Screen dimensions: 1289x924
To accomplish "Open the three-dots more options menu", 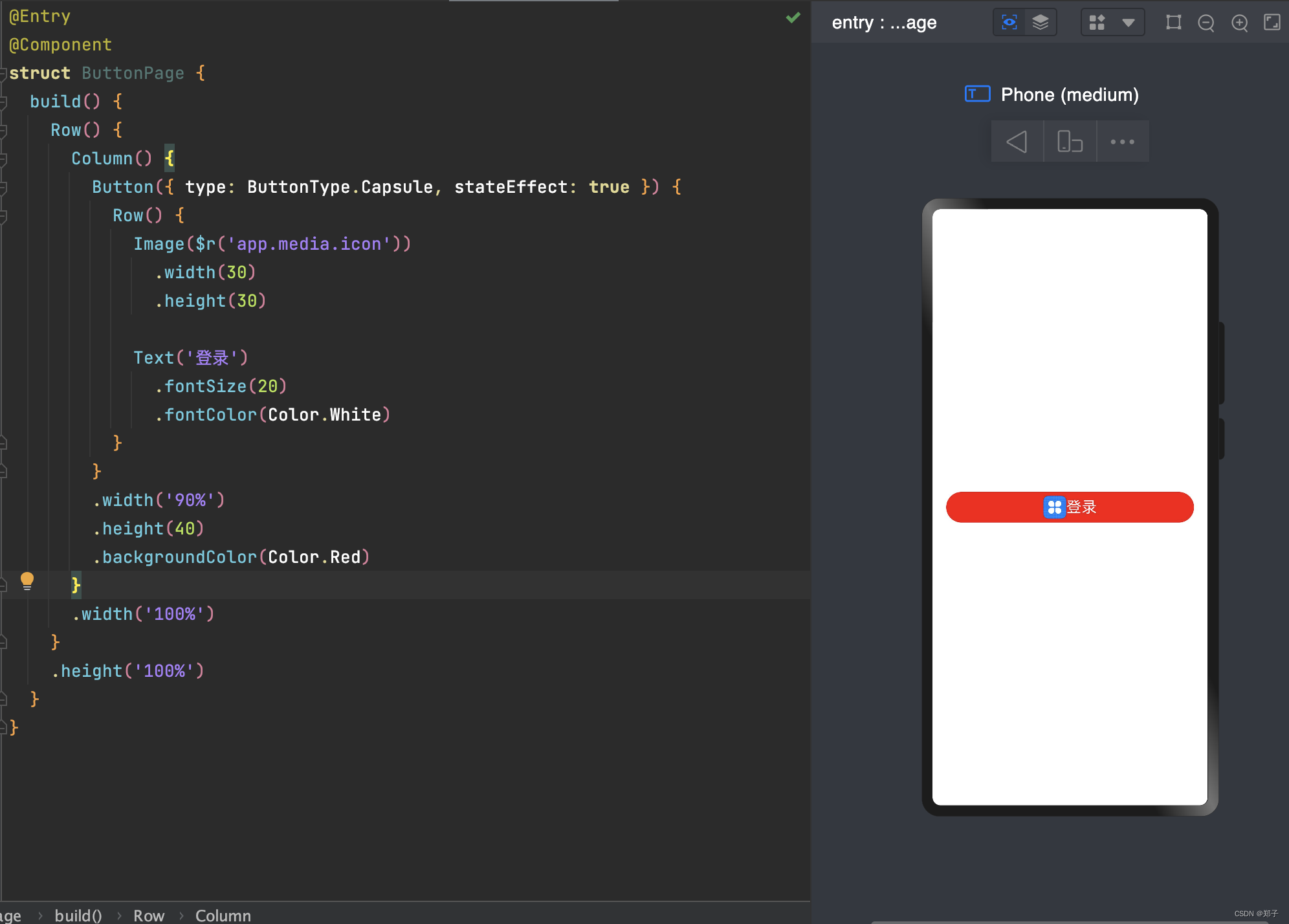I will [1122, 142].
